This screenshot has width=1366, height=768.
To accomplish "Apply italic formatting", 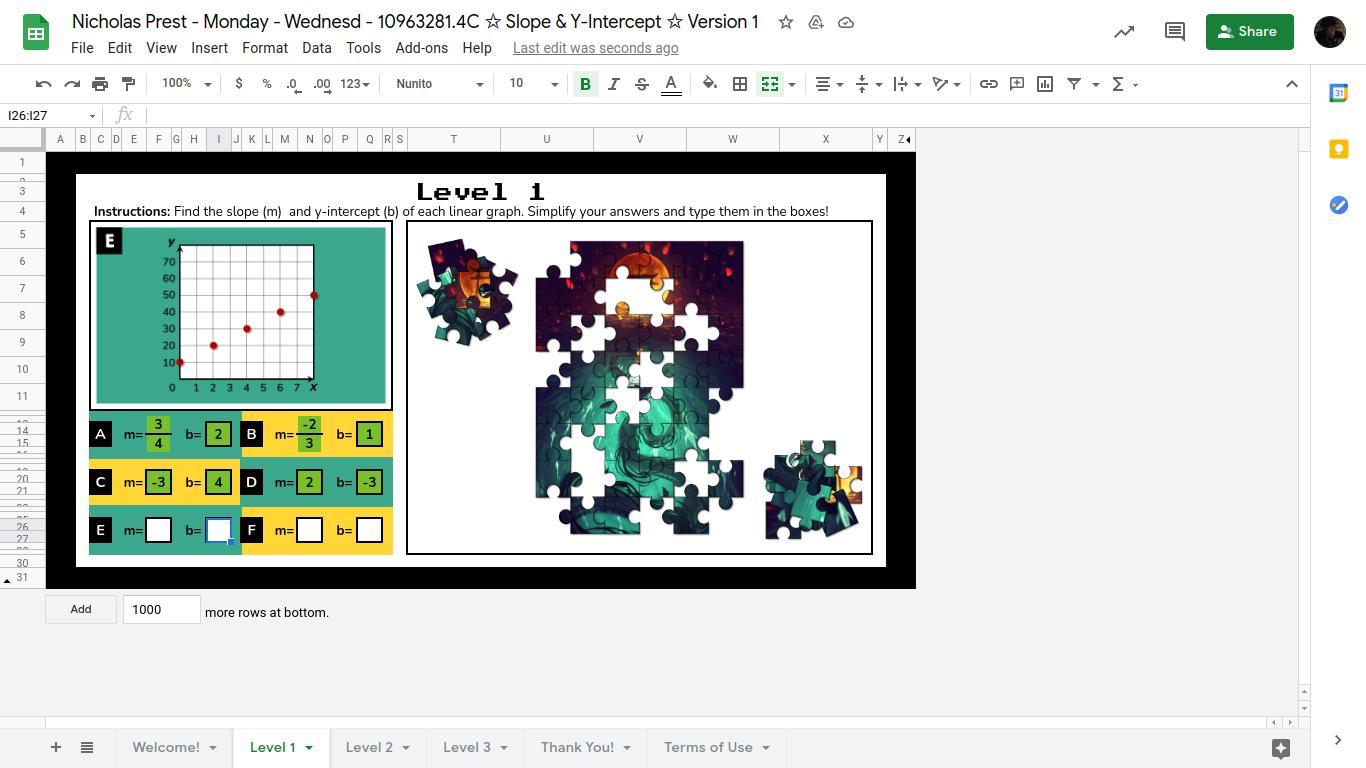I will point(614,84).
